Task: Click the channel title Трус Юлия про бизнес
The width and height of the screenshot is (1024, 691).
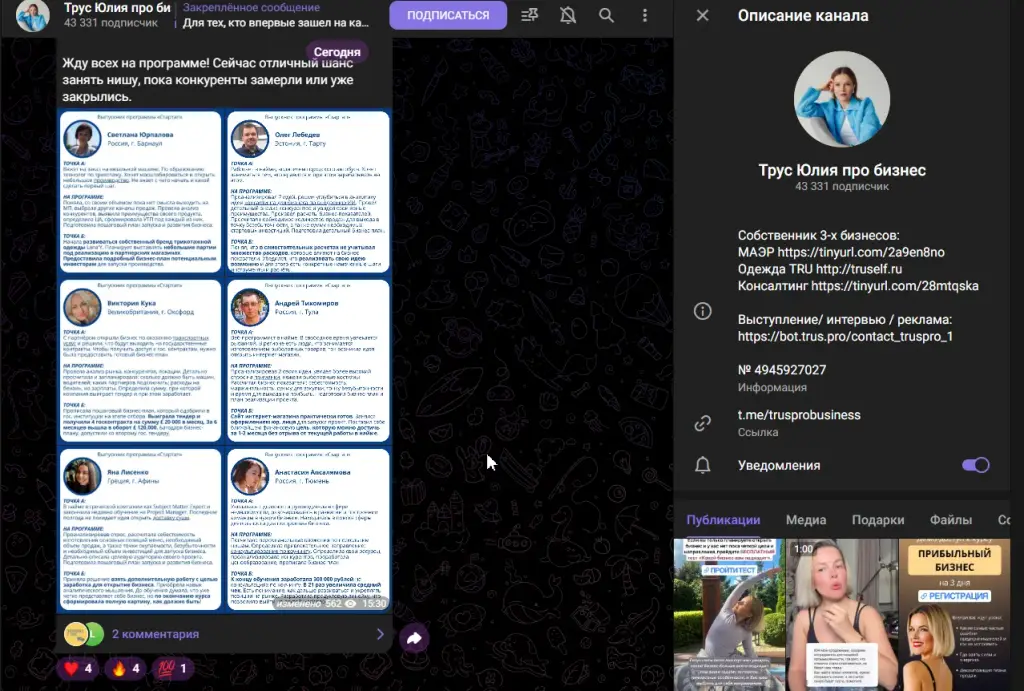Action: (x=842, y=170)
